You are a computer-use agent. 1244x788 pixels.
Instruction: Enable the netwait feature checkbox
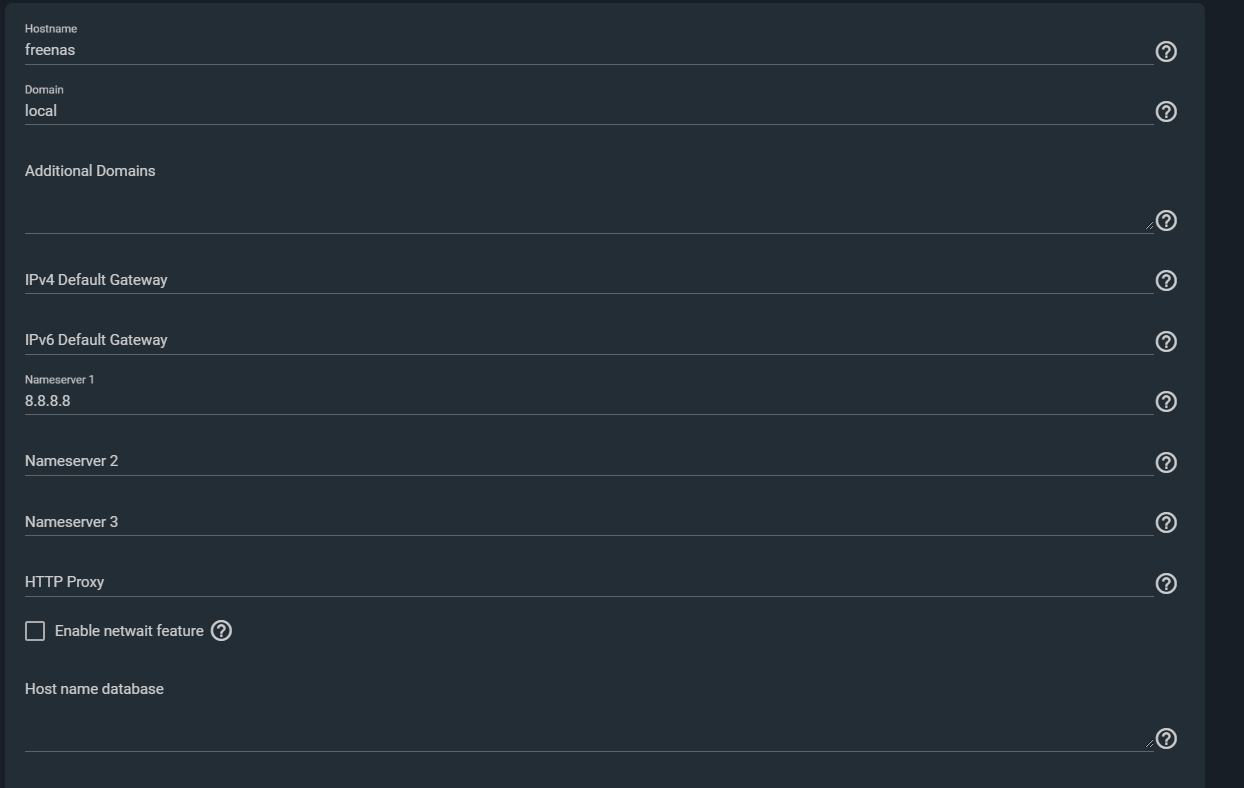35,631
